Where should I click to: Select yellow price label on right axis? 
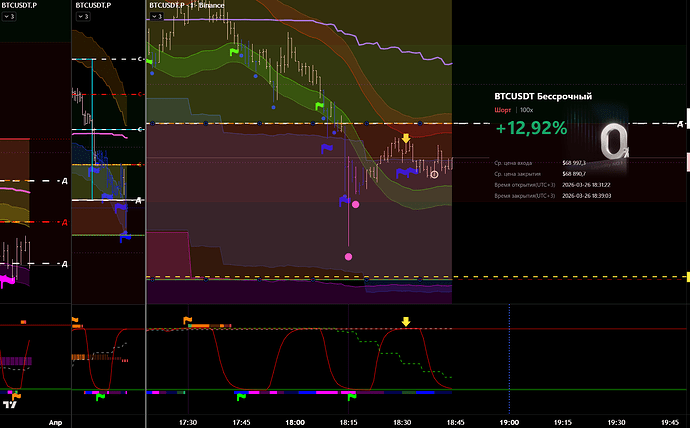687,276
